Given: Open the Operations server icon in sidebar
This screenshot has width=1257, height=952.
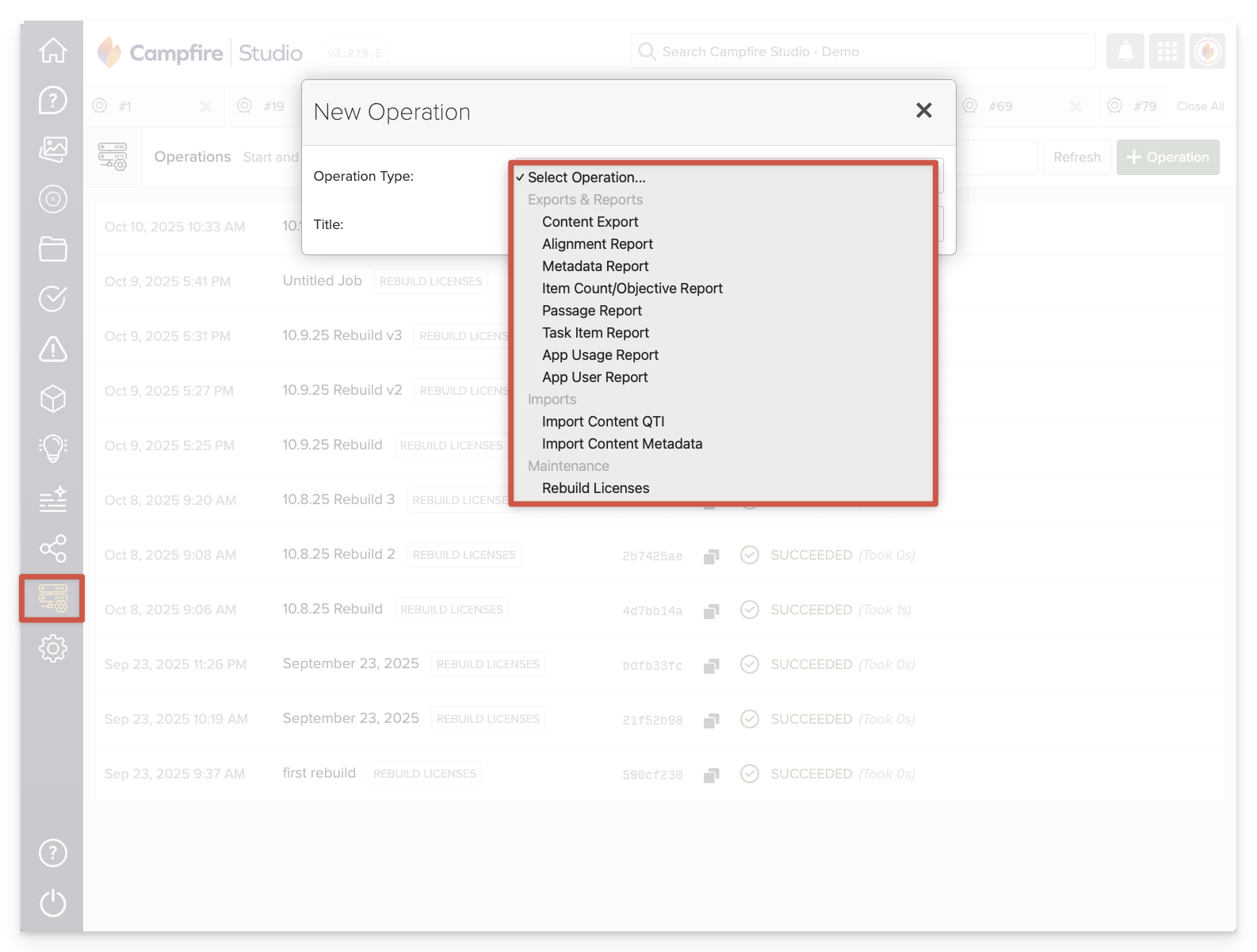Looking at the screenshot, I should pos(53,598).
